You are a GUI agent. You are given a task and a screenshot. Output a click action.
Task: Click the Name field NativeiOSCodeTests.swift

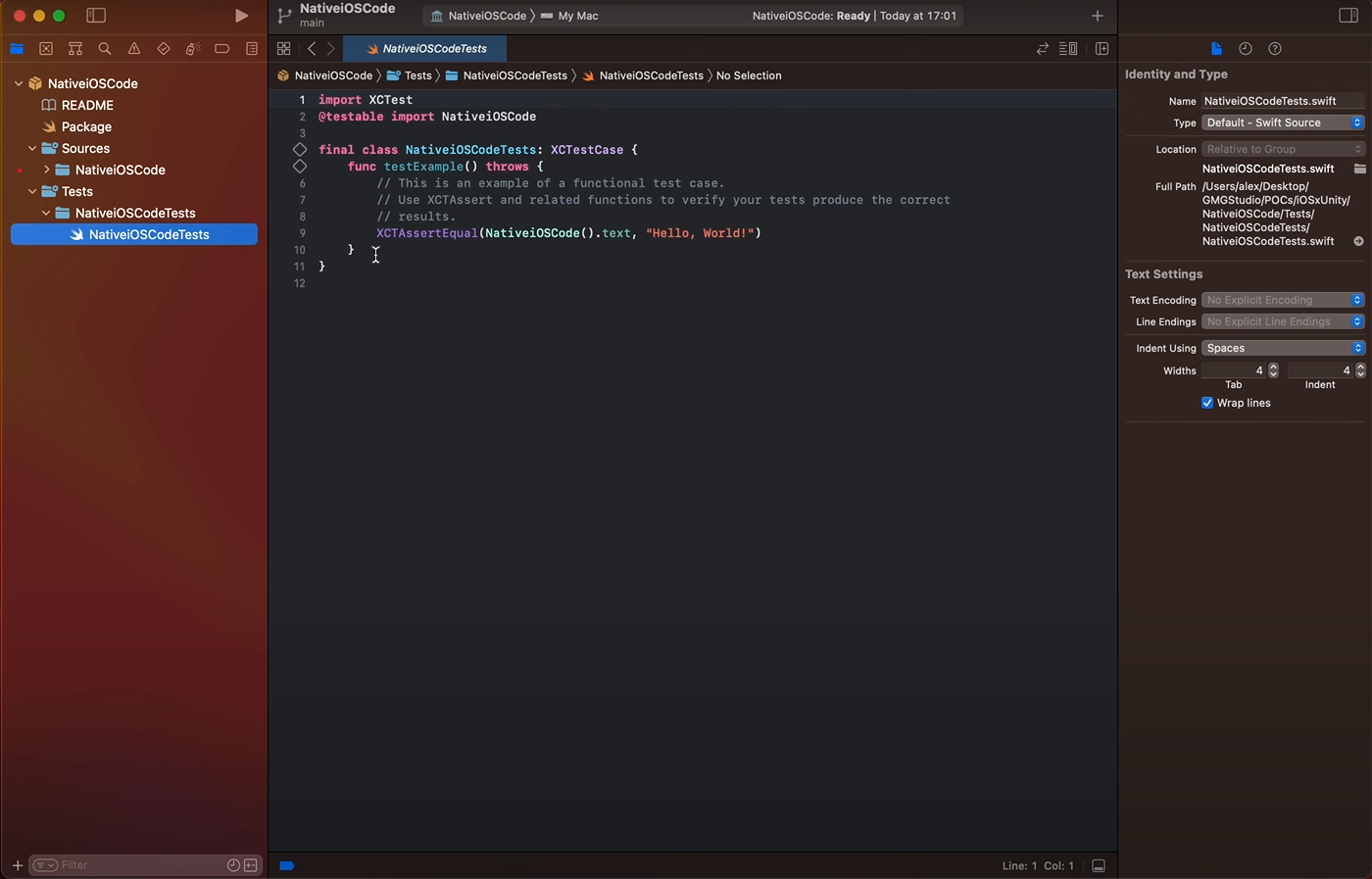[x=1283, y=101]
